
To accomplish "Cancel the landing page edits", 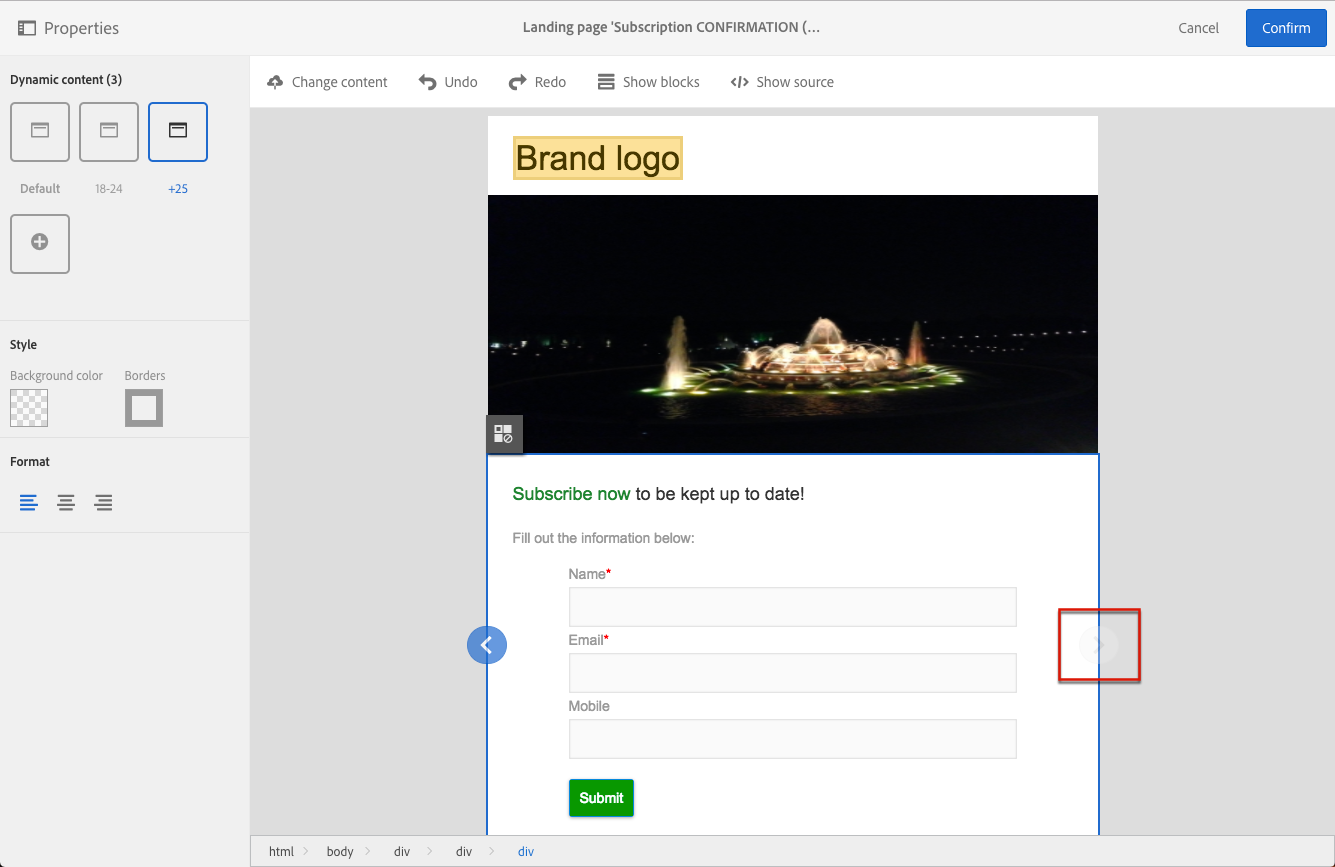I will point(1198,28).
